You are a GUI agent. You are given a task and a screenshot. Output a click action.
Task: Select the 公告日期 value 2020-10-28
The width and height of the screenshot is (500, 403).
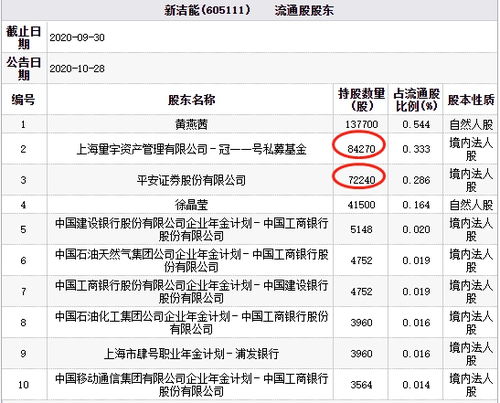click(77, 69)
